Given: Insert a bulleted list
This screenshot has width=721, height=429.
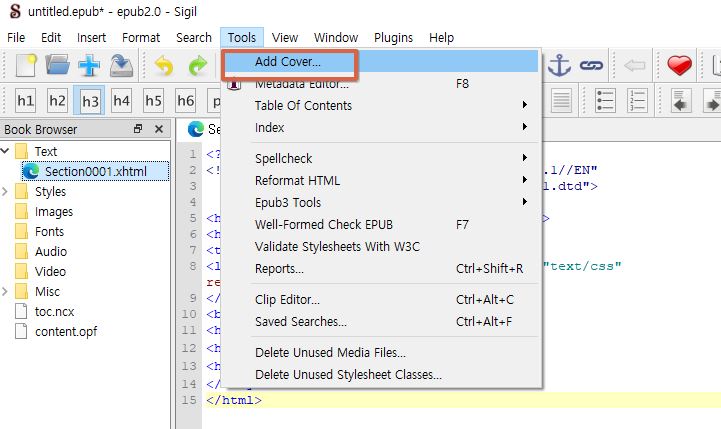Looking at the screenshot, I should 605,100.
